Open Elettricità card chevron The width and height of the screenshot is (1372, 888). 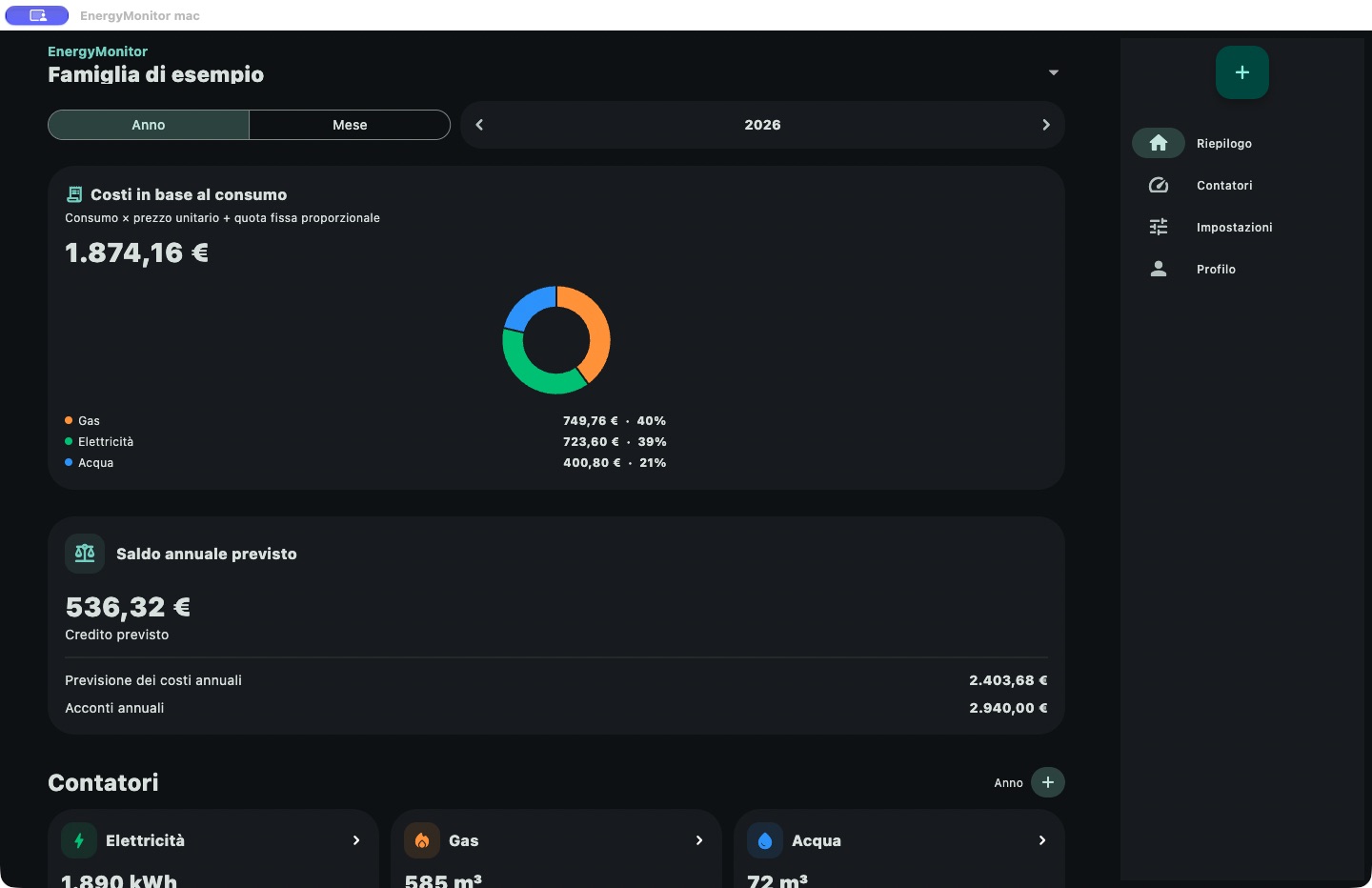(356, 840)
